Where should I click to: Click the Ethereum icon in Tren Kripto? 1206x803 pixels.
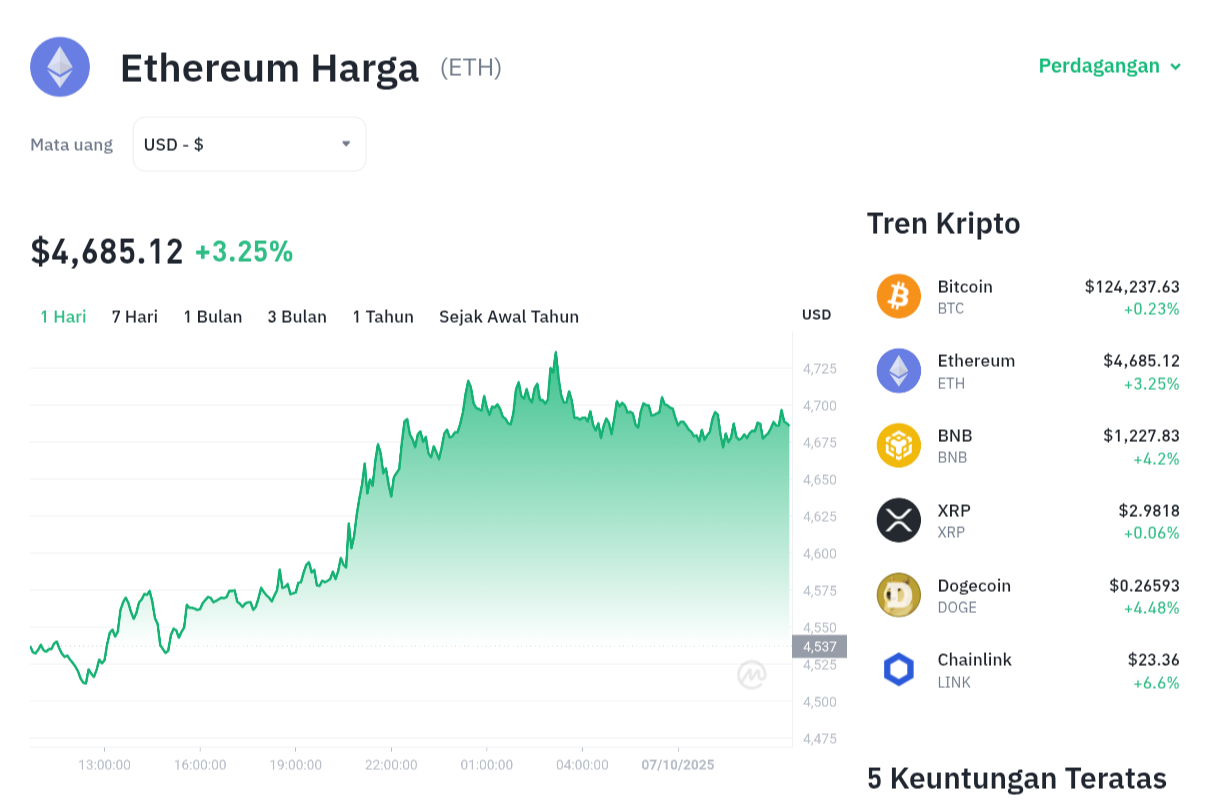[x=898, y=371]
